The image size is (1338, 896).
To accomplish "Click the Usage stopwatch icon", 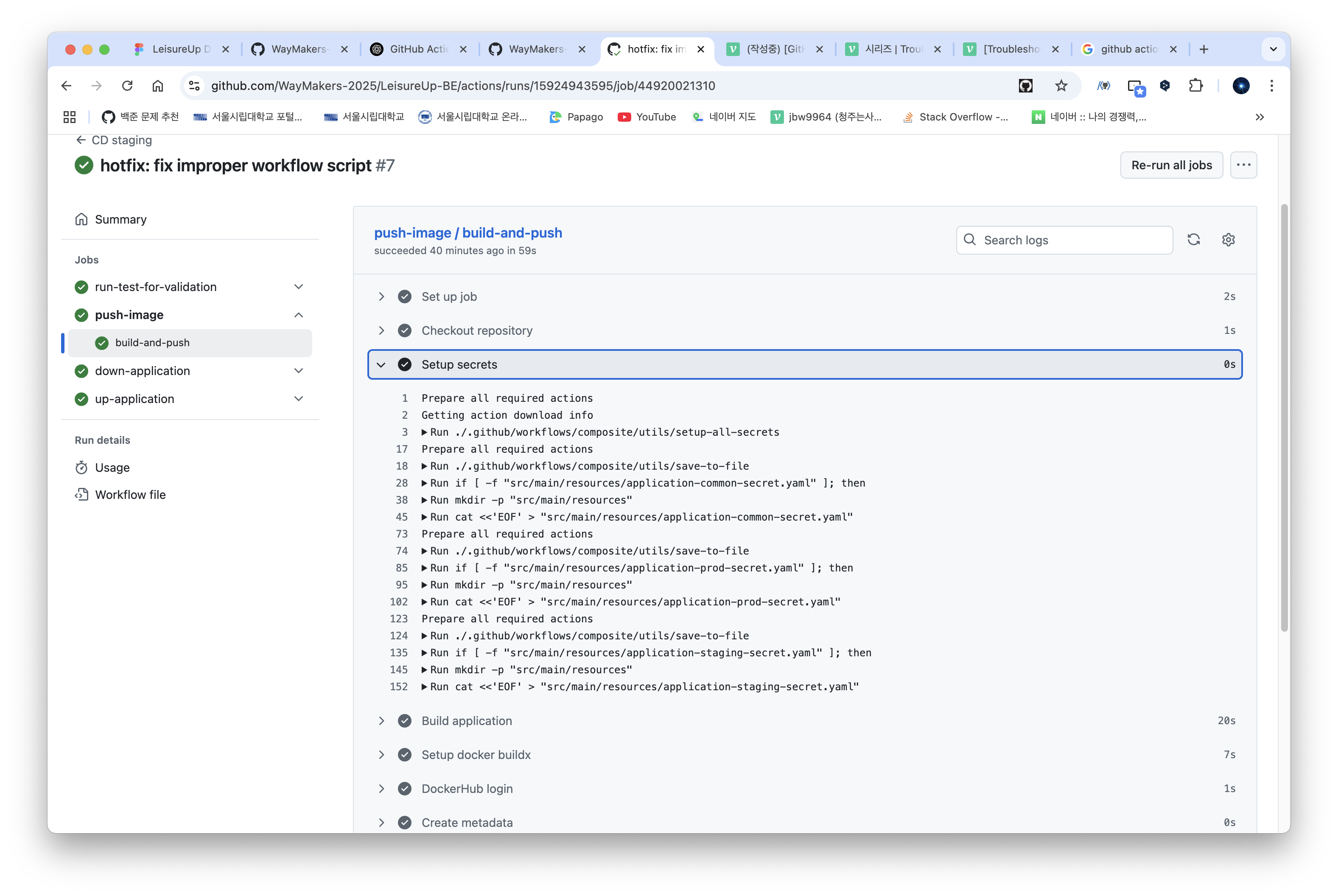I will pos(82,468).
